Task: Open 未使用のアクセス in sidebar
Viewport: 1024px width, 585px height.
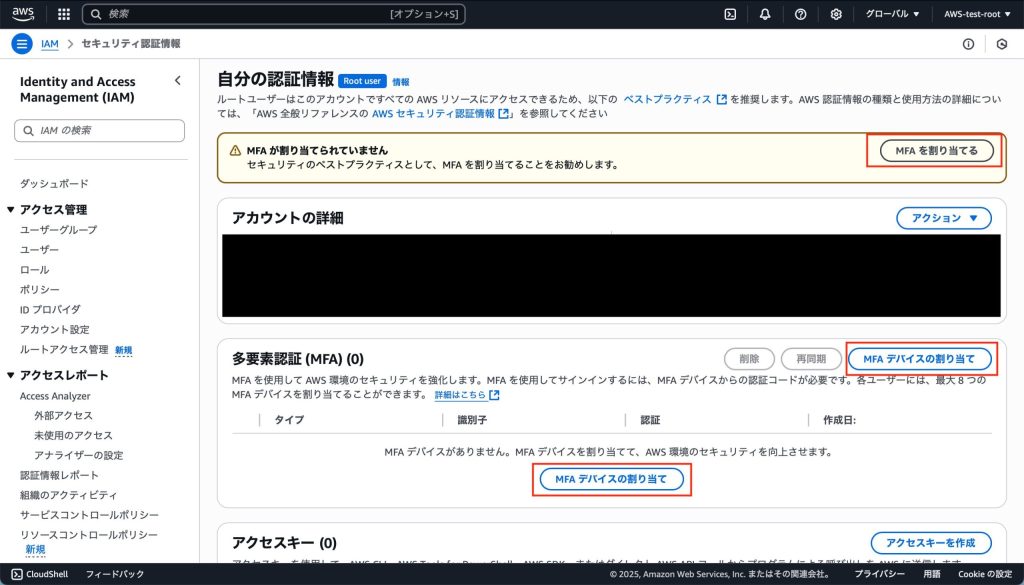Action: coord(73,435)
